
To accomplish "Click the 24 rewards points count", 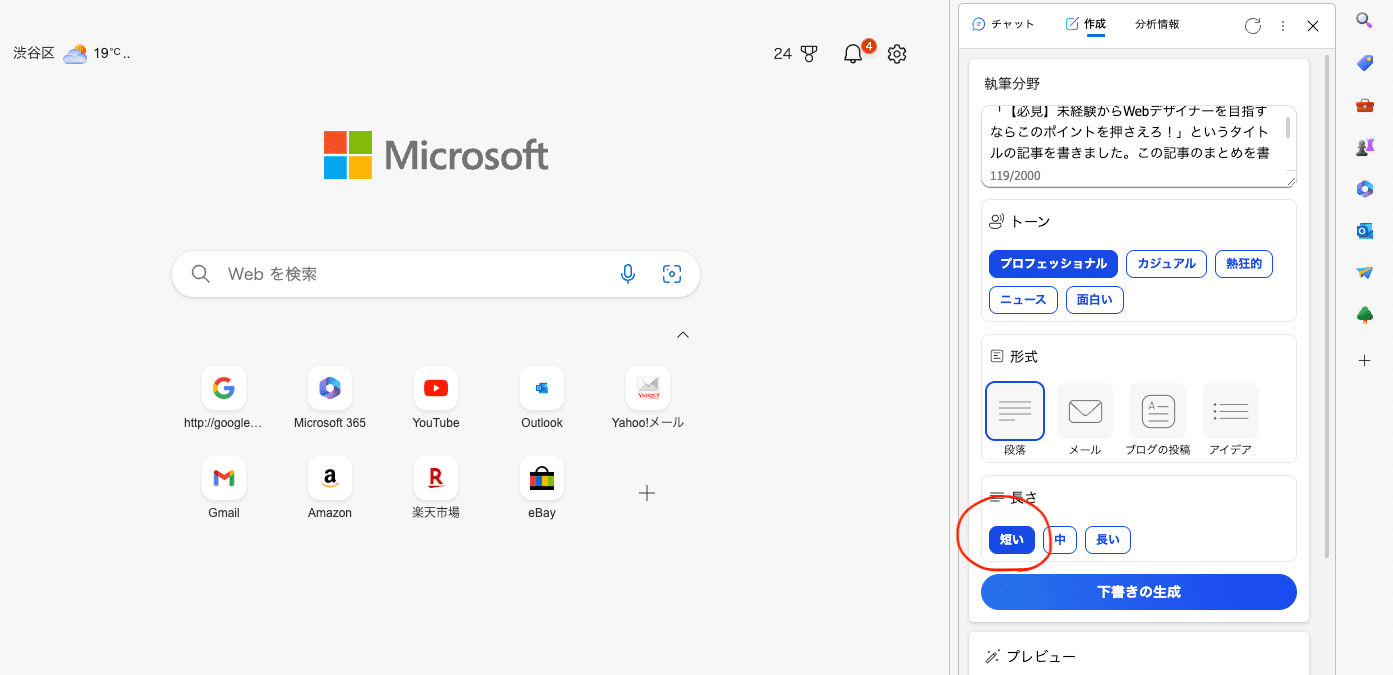I will 783,54.
